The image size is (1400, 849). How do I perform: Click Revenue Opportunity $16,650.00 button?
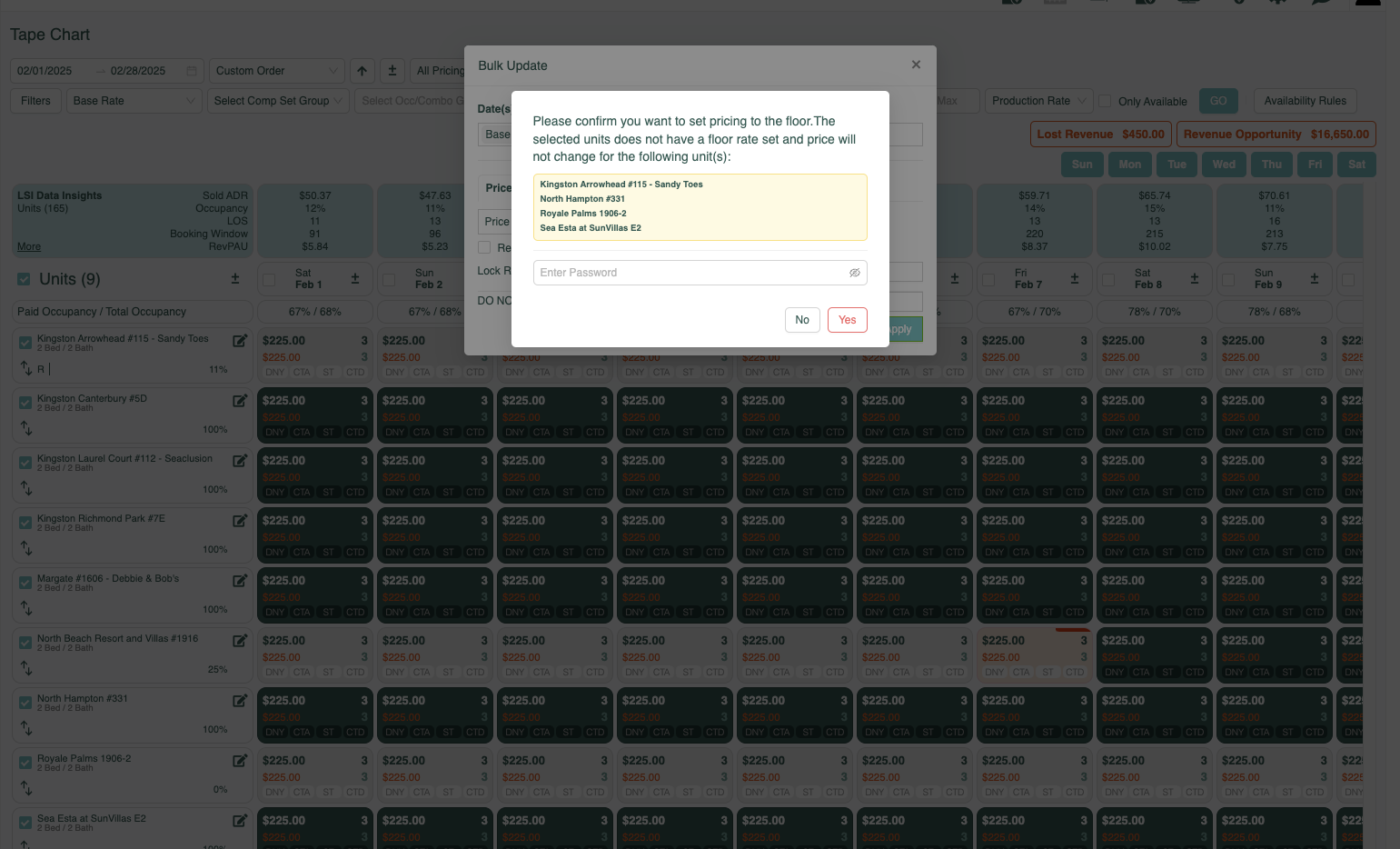click(1276, 135)
